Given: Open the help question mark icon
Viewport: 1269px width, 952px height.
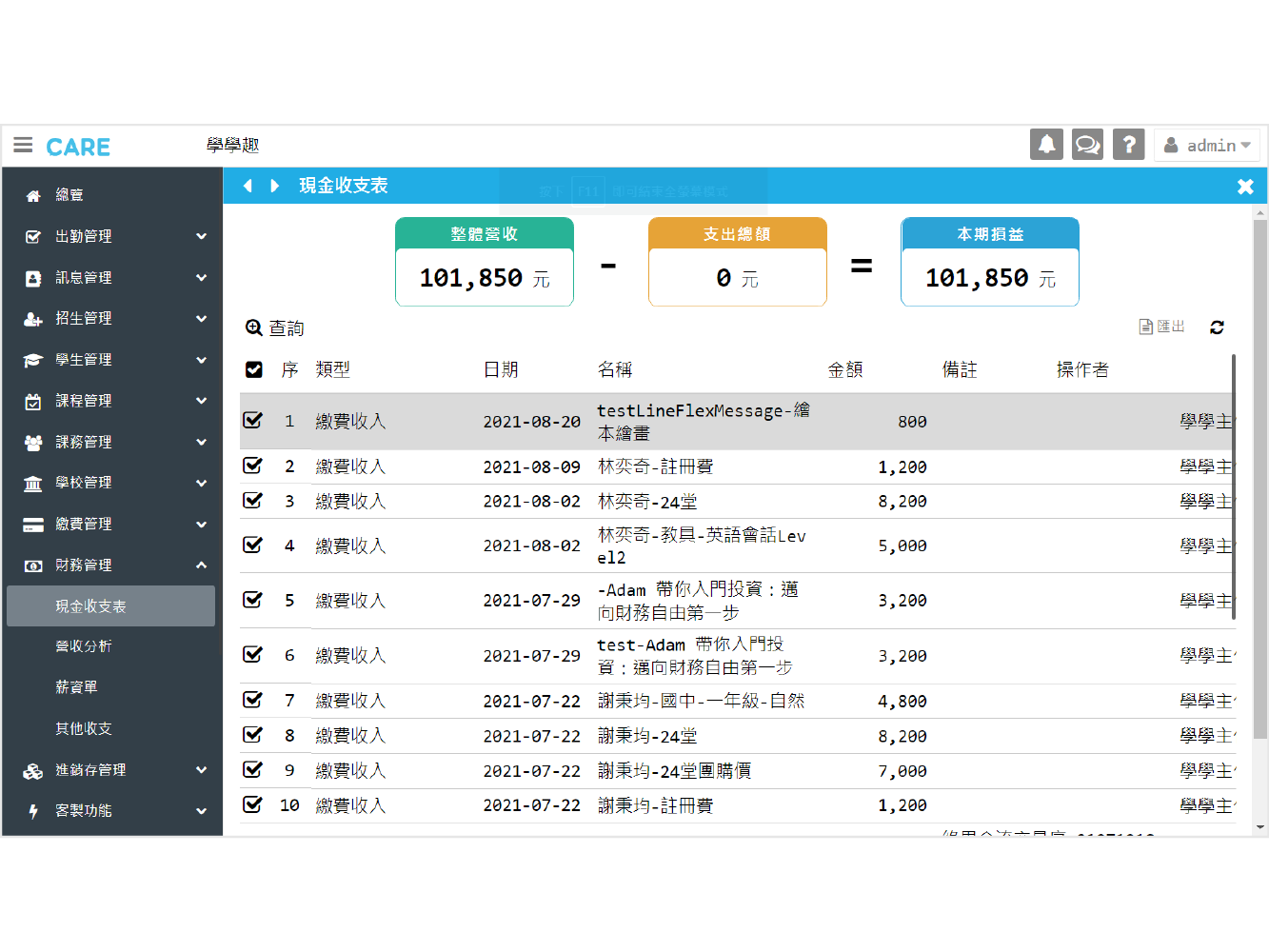Looking at the screenshot, I should coord(1128,145).
